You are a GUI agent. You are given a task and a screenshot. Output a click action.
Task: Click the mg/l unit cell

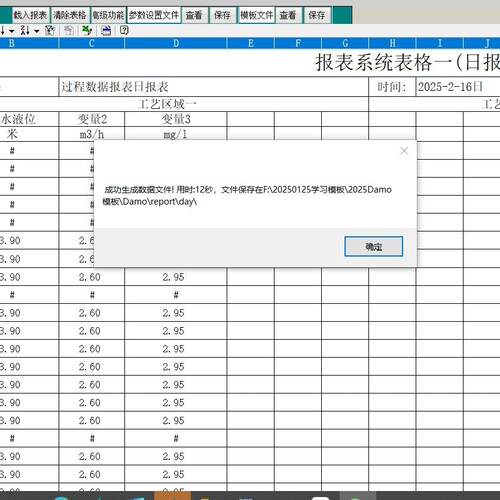tap(176, 134)
